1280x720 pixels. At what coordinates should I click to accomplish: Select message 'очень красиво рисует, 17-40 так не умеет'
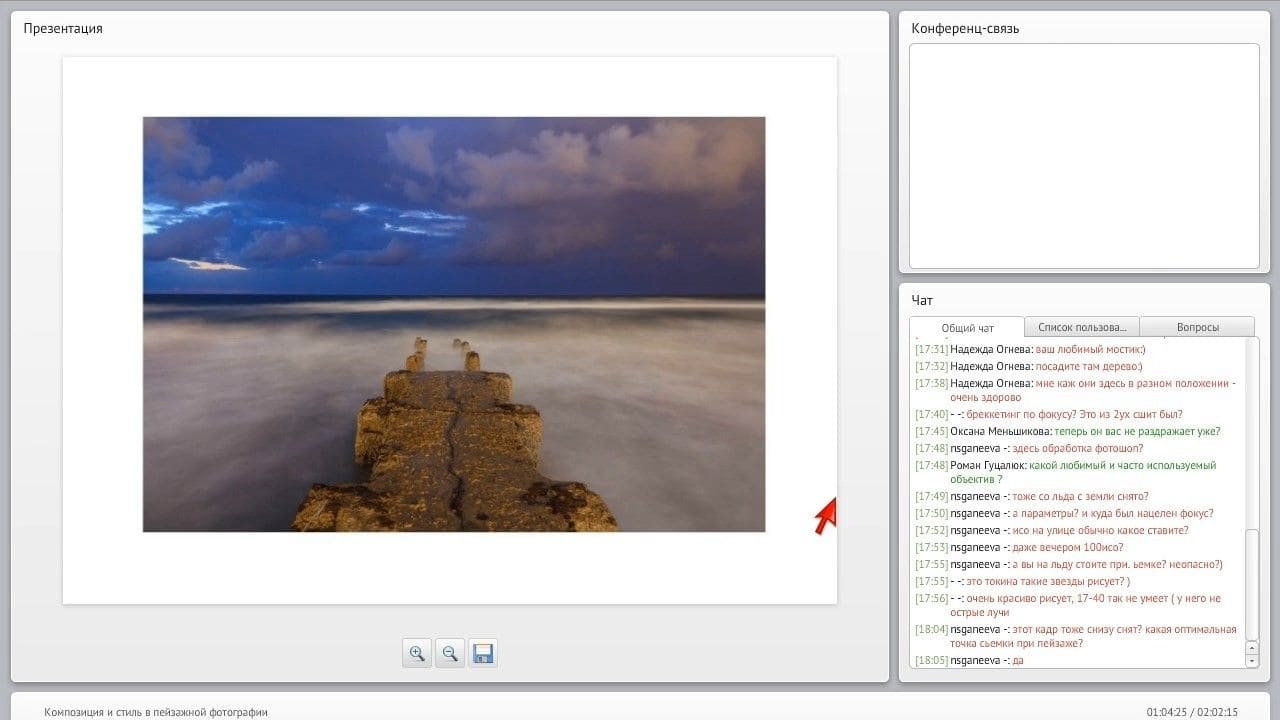click(1074, 598)
